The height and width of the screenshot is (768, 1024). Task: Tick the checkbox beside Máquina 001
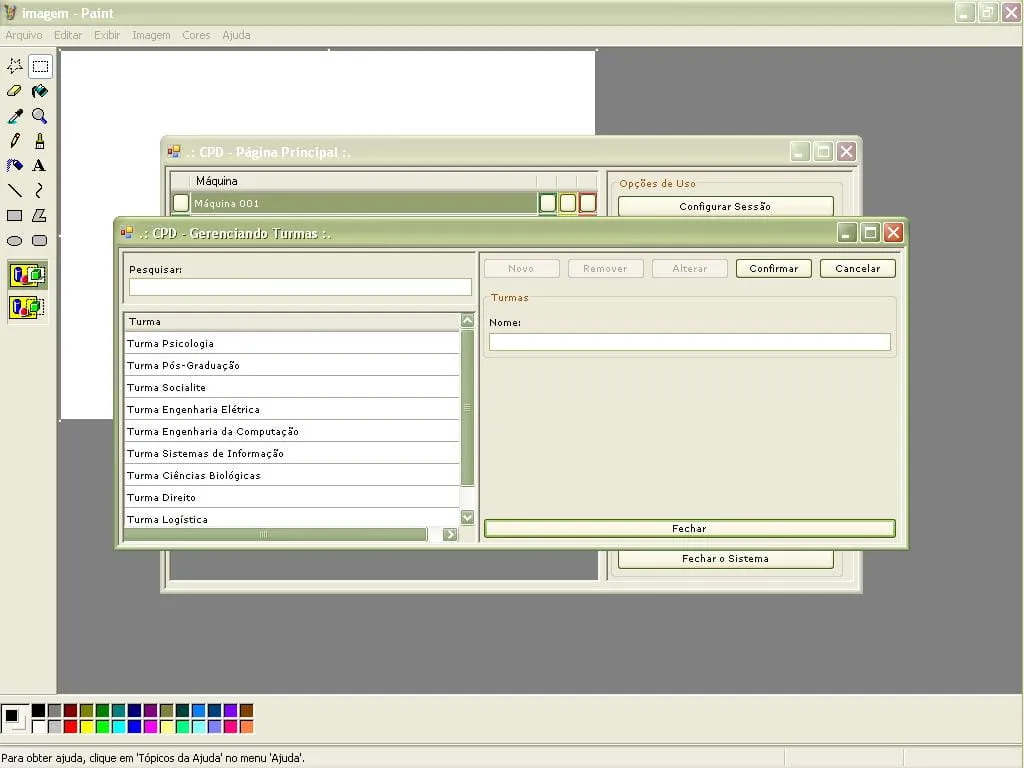(180, 203)
